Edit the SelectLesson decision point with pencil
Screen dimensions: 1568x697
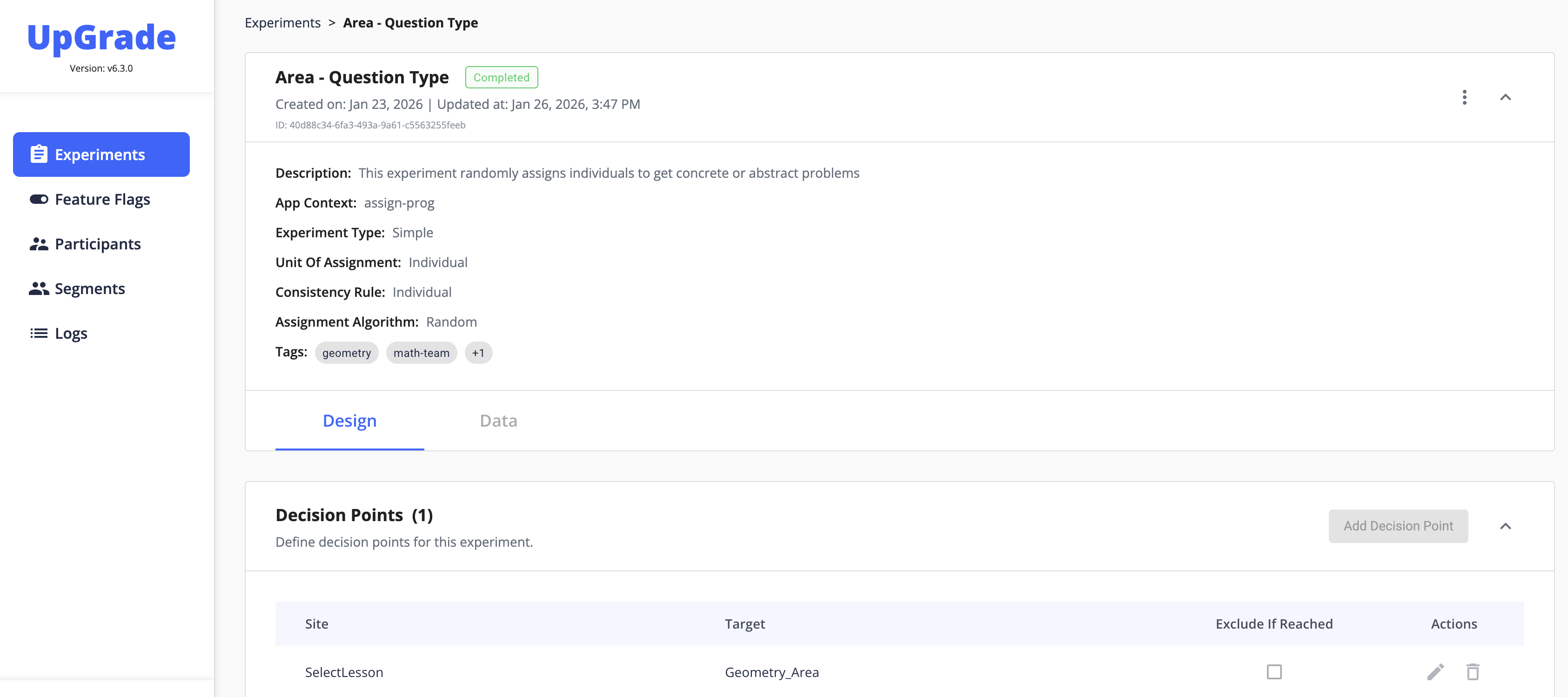click(1435, 672)
